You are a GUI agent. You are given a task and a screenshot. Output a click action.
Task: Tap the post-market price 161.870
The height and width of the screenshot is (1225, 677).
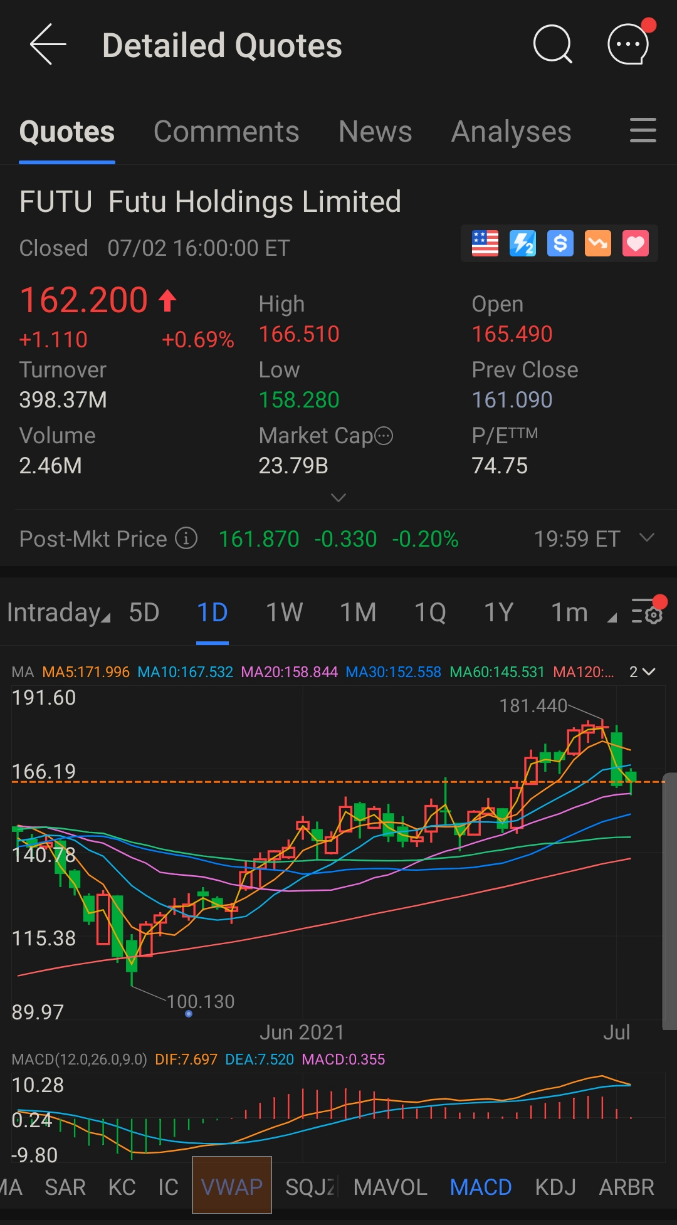[x=259, y=539]
